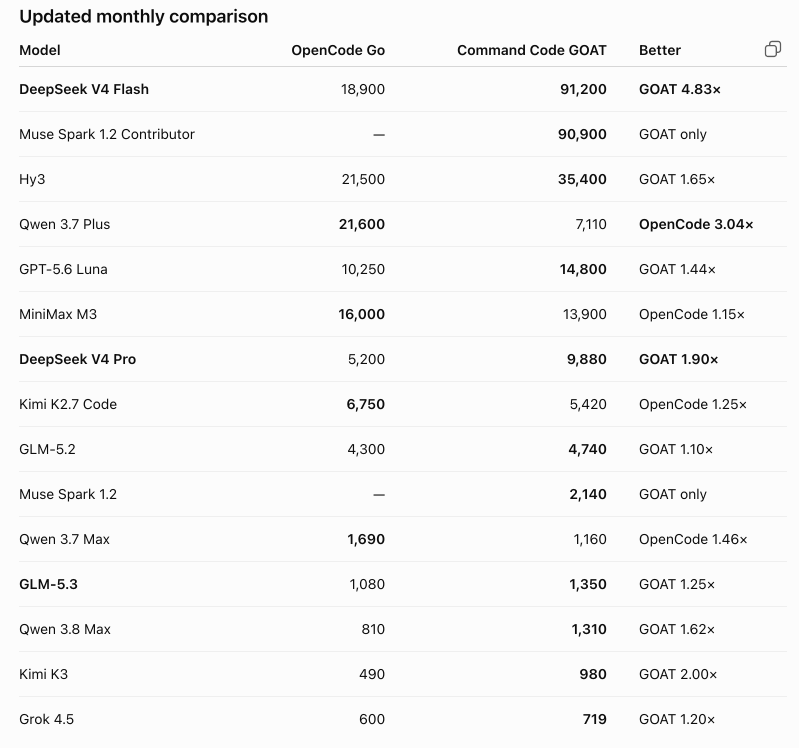Viewport: 799px width, 748px height.
Task: Select the OpenCode 3.04× result cell
Action: coord(696,224)
